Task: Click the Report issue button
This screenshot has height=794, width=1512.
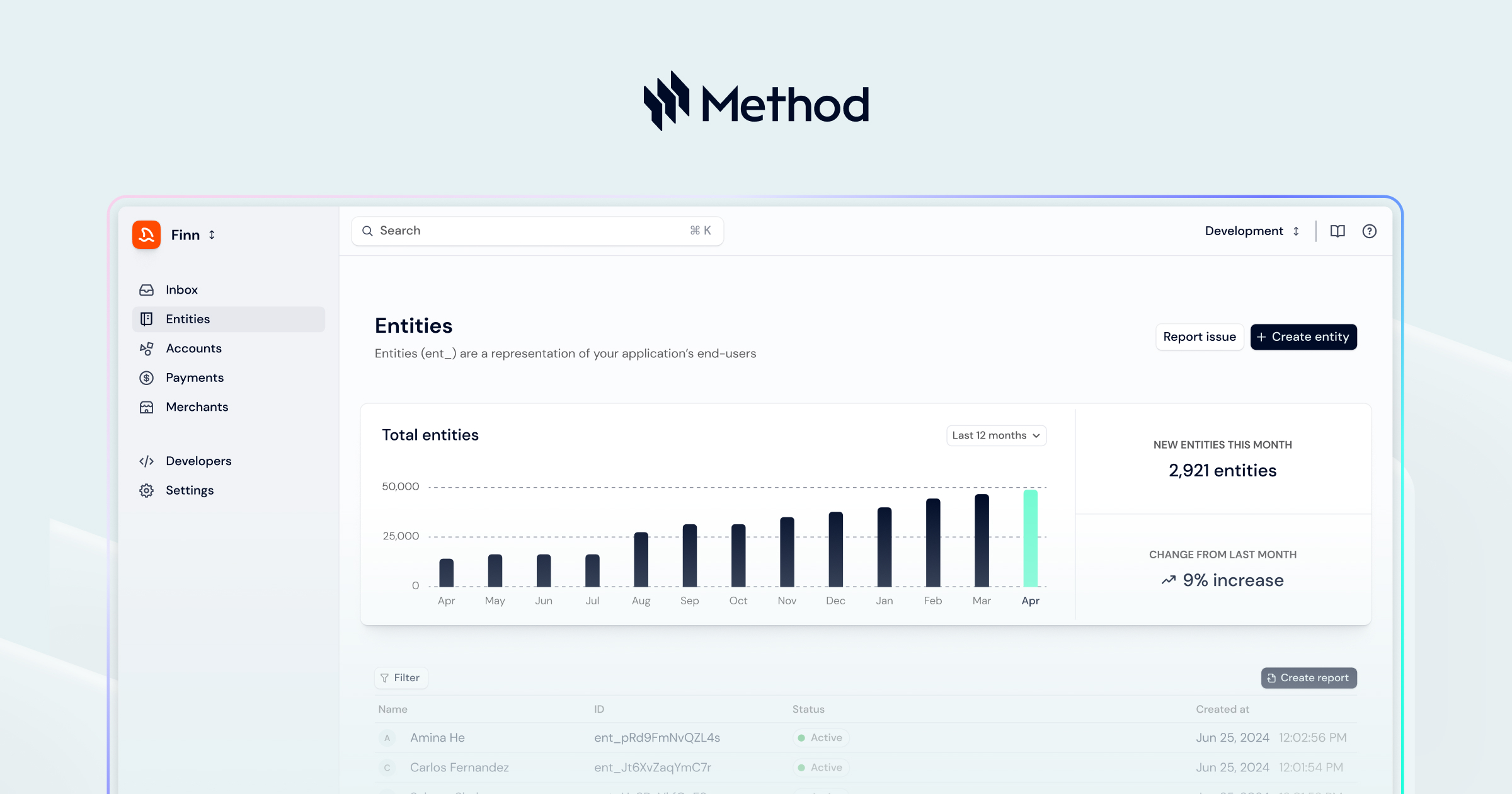Action: [1200, 337]
